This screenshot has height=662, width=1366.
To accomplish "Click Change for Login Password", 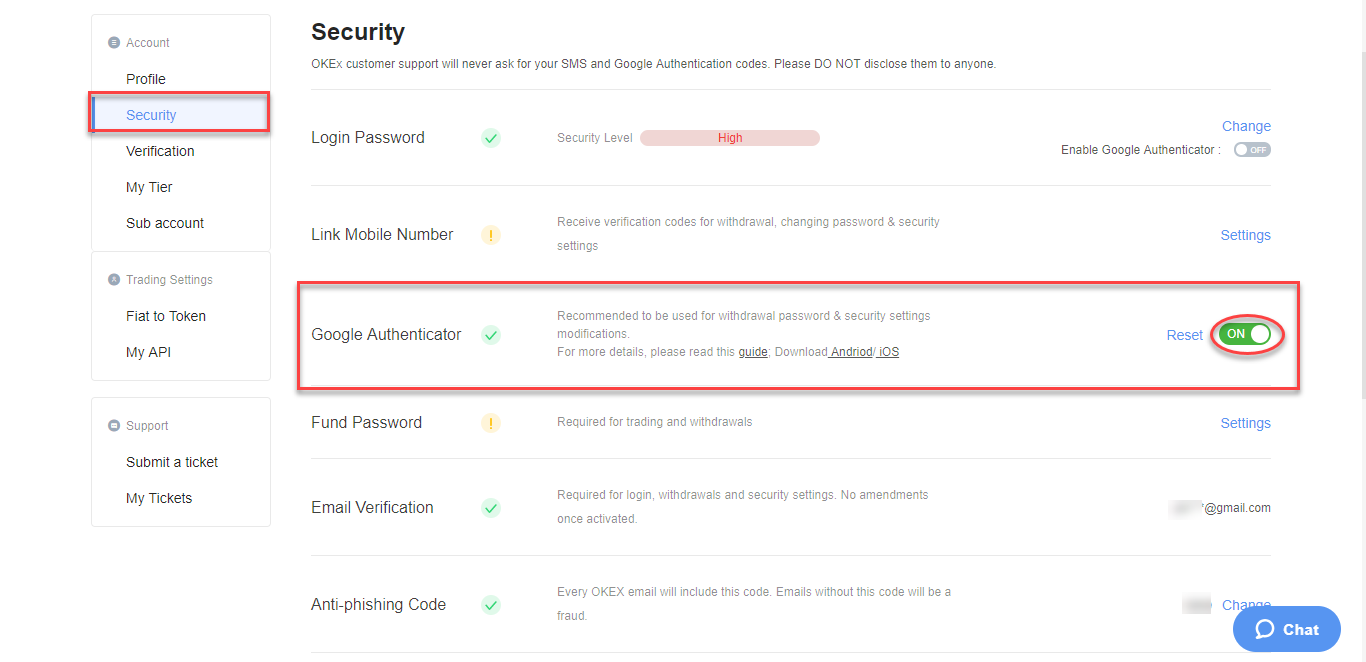I will pyautogui.click(x=1246, y=126).
